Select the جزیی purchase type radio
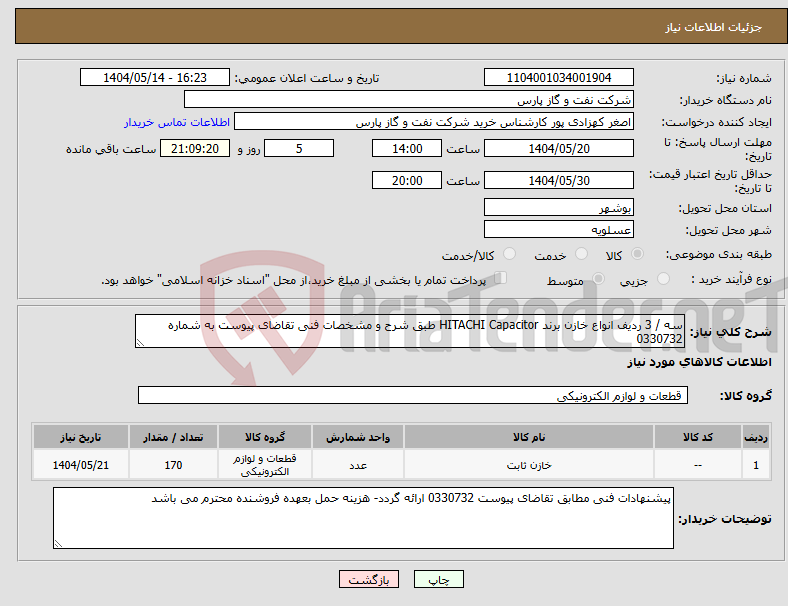The width and height of the screenshot is (788, 606). click(x=663, y=278)
